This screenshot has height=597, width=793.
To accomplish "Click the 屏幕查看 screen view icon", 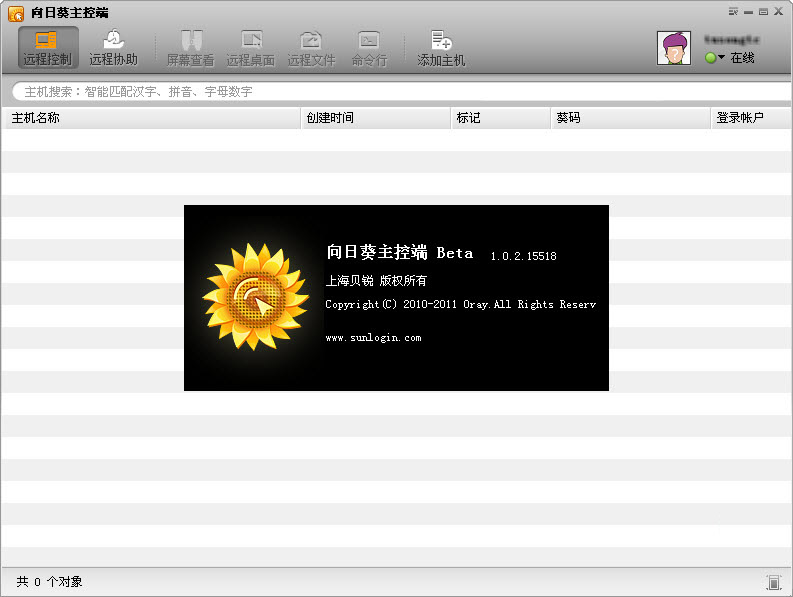I will 190,48.
